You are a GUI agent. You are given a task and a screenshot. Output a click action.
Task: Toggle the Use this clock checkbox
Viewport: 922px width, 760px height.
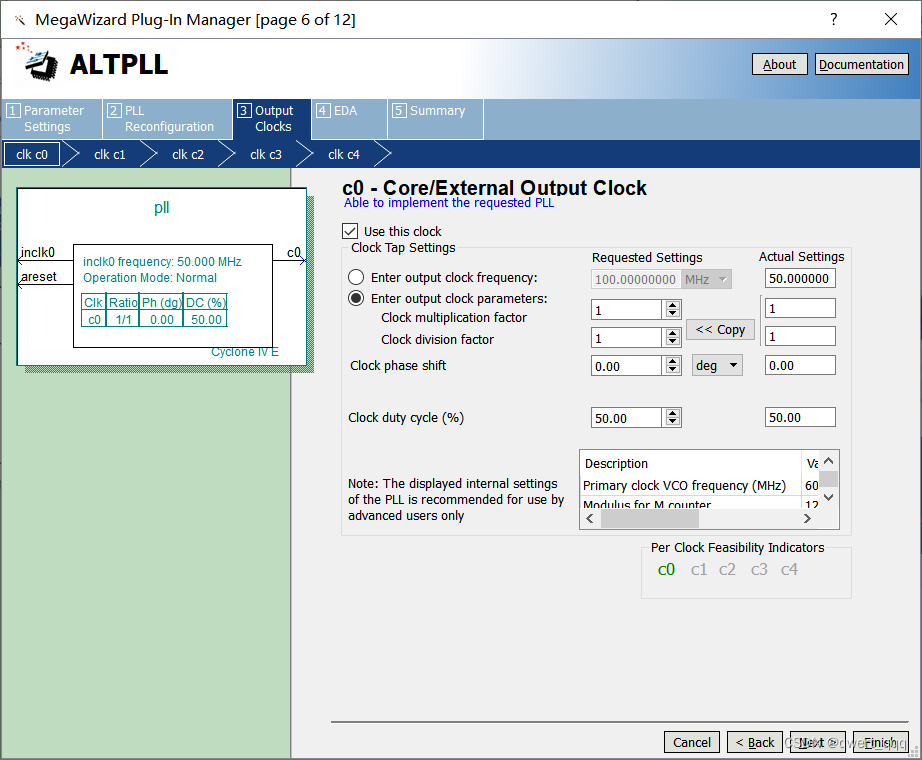click(x=350, y=231)
